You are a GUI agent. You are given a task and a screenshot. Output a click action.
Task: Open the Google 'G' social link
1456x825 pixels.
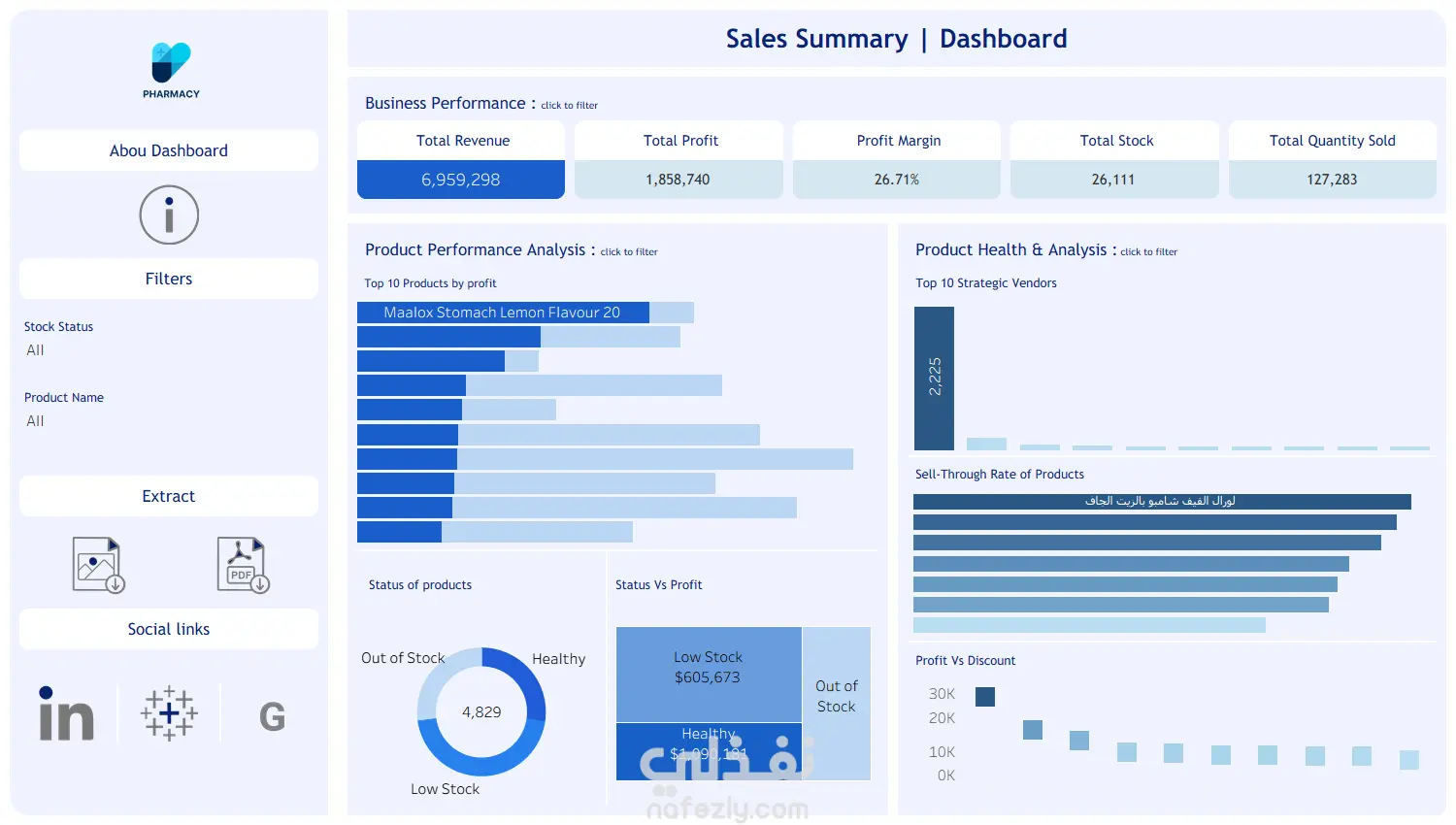273,717
